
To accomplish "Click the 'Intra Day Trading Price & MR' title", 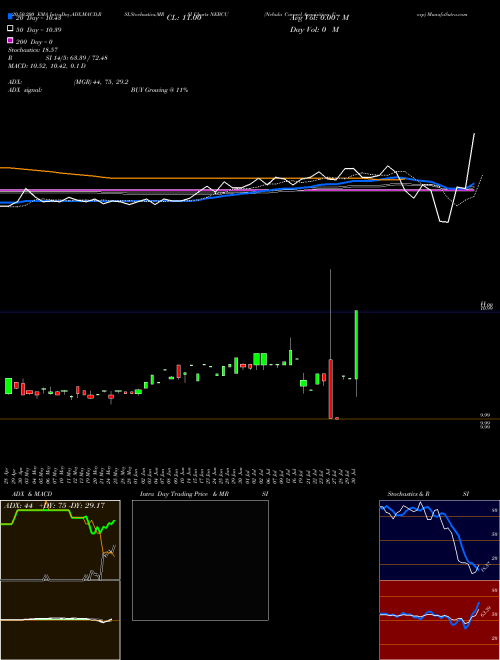I will pos(184,494).
